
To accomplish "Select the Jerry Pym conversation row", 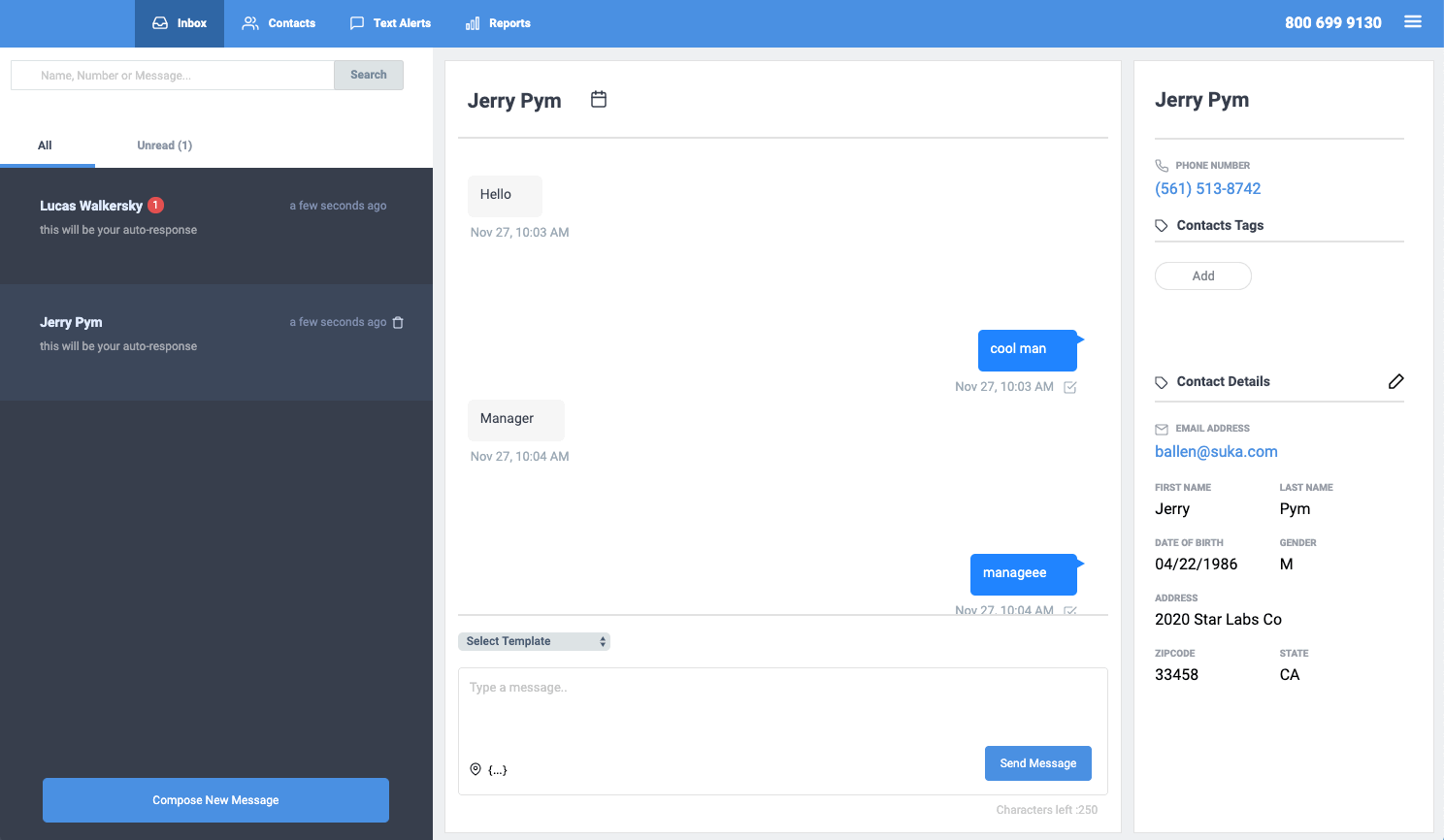I will click(216, 342).
